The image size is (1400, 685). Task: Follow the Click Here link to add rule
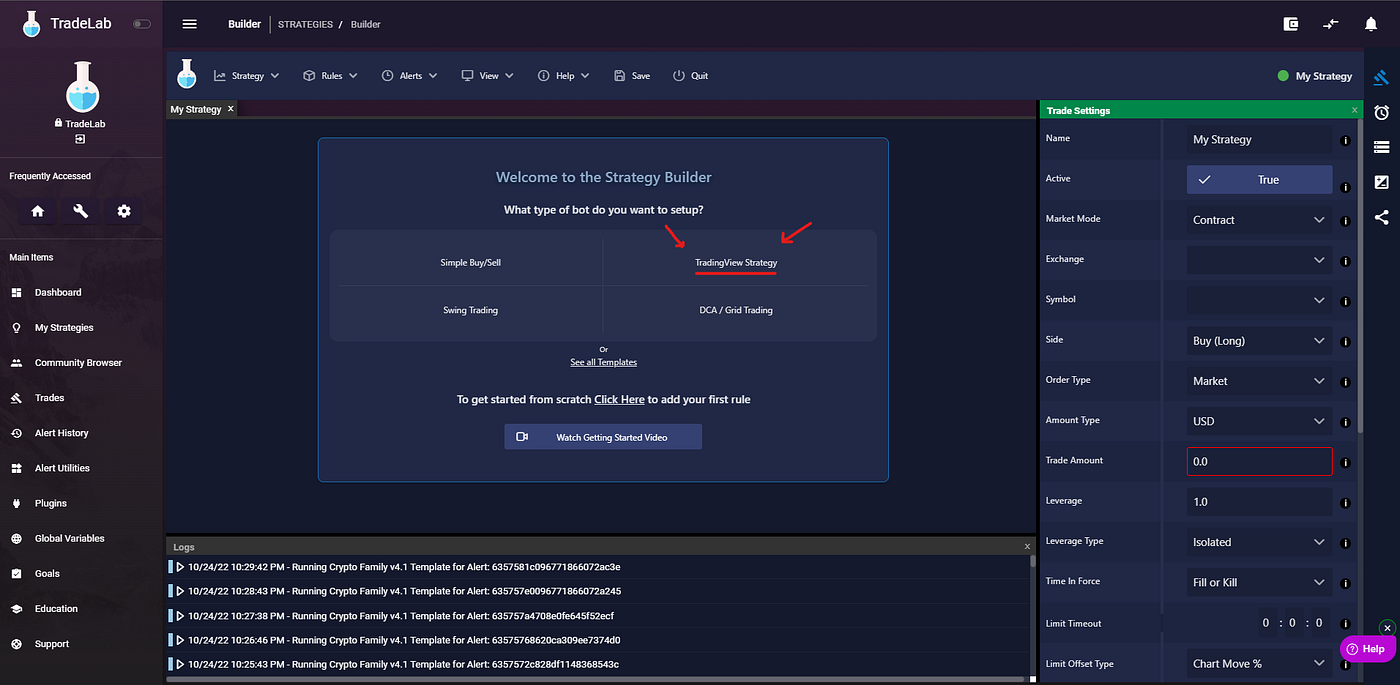[x=619, y=399]
